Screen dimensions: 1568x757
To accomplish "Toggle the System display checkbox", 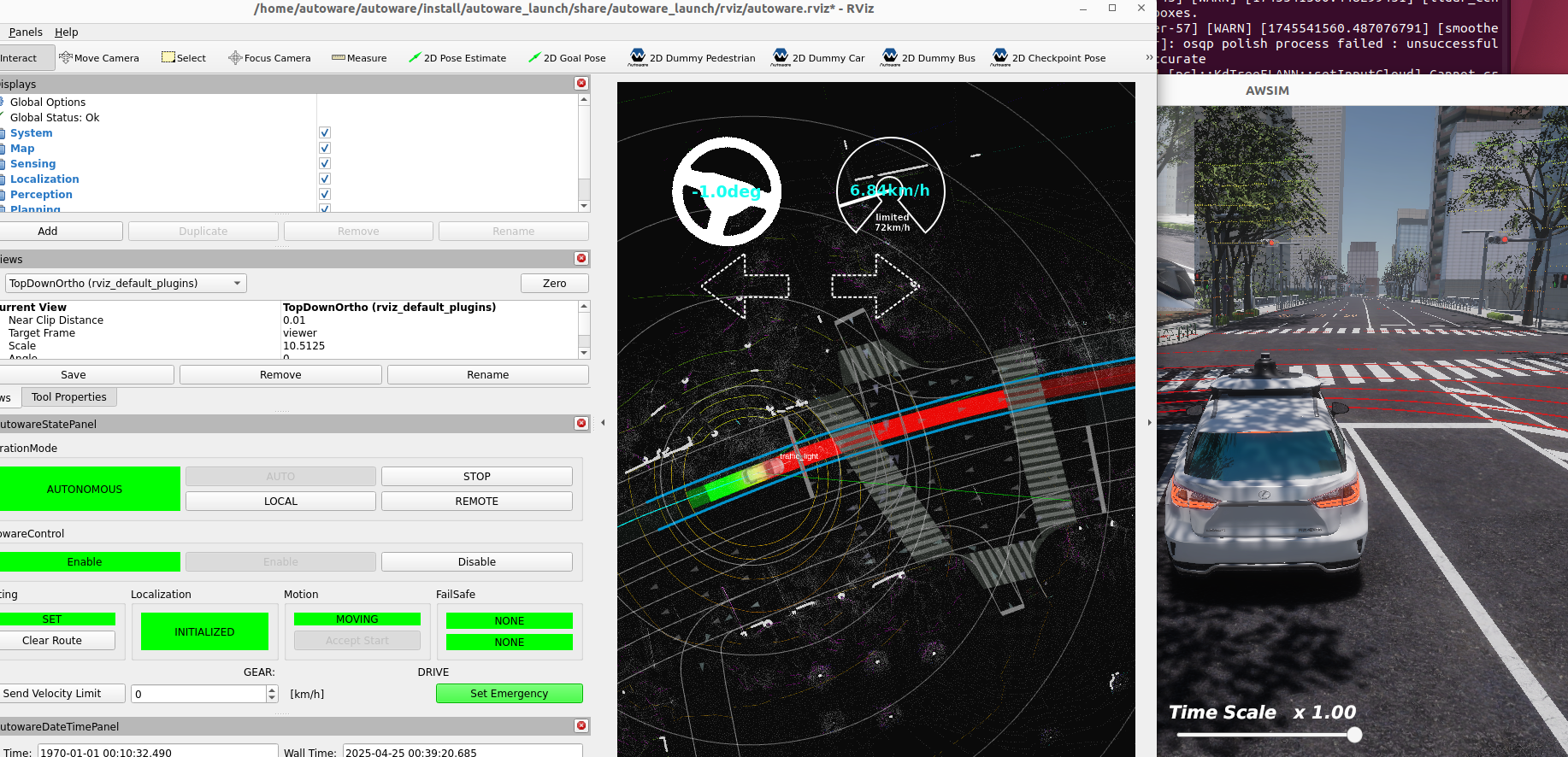I will [x=325, y=132].
